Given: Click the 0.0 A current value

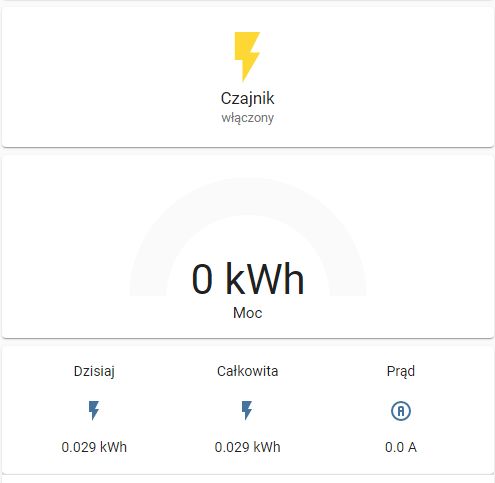Looking at the screenshot, I should coord(401,447).
